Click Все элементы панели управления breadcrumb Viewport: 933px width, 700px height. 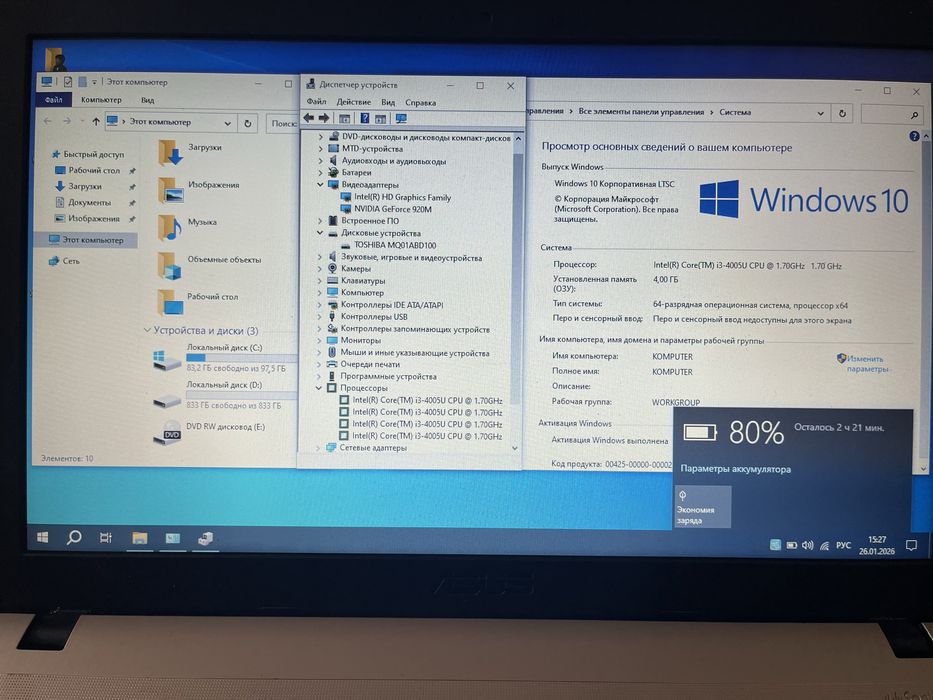coord(641,111)
